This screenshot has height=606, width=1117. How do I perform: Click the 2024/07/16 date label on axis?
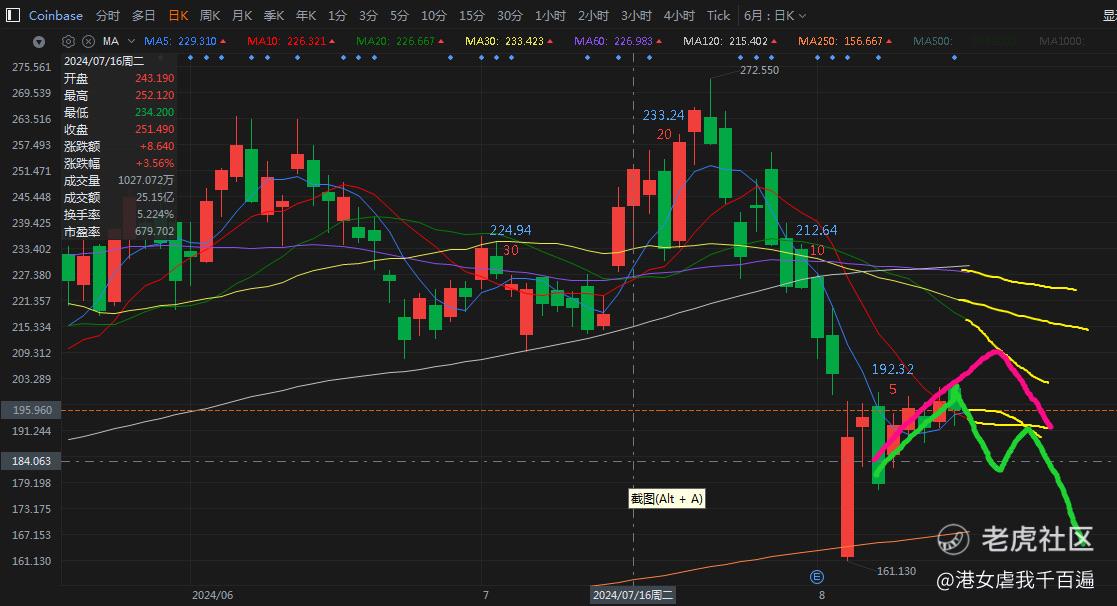633,595
